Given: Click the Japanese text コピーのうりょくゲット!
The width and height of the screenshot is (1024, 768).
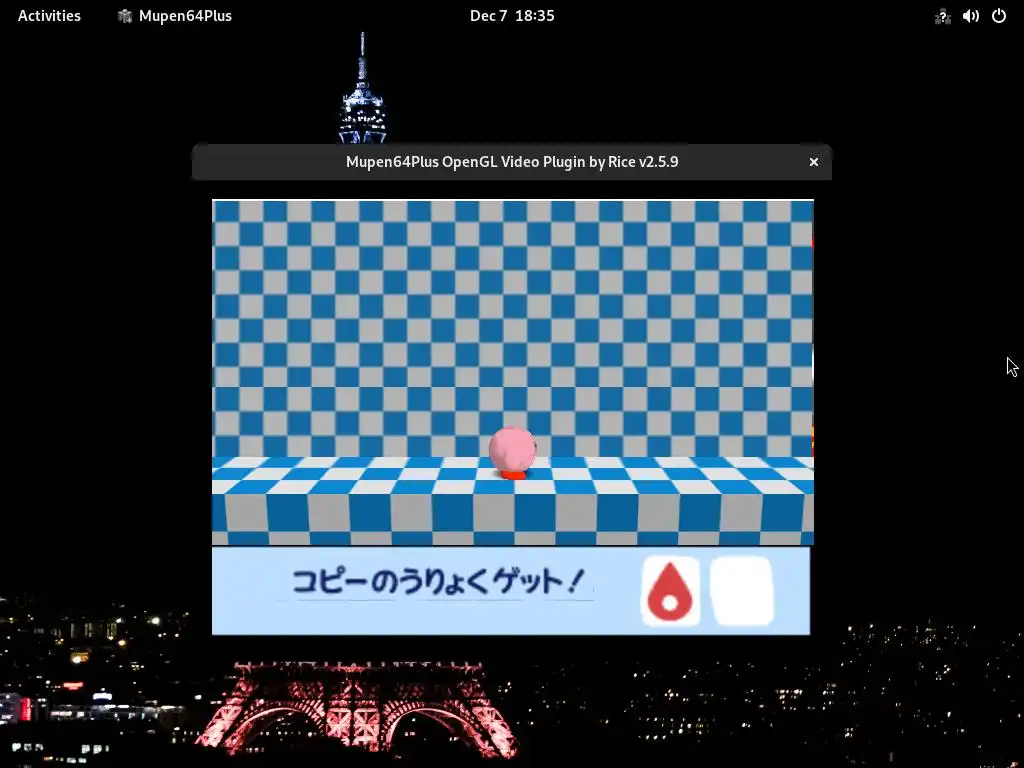Looking at the screenshot, I should (x=438, y=582).
